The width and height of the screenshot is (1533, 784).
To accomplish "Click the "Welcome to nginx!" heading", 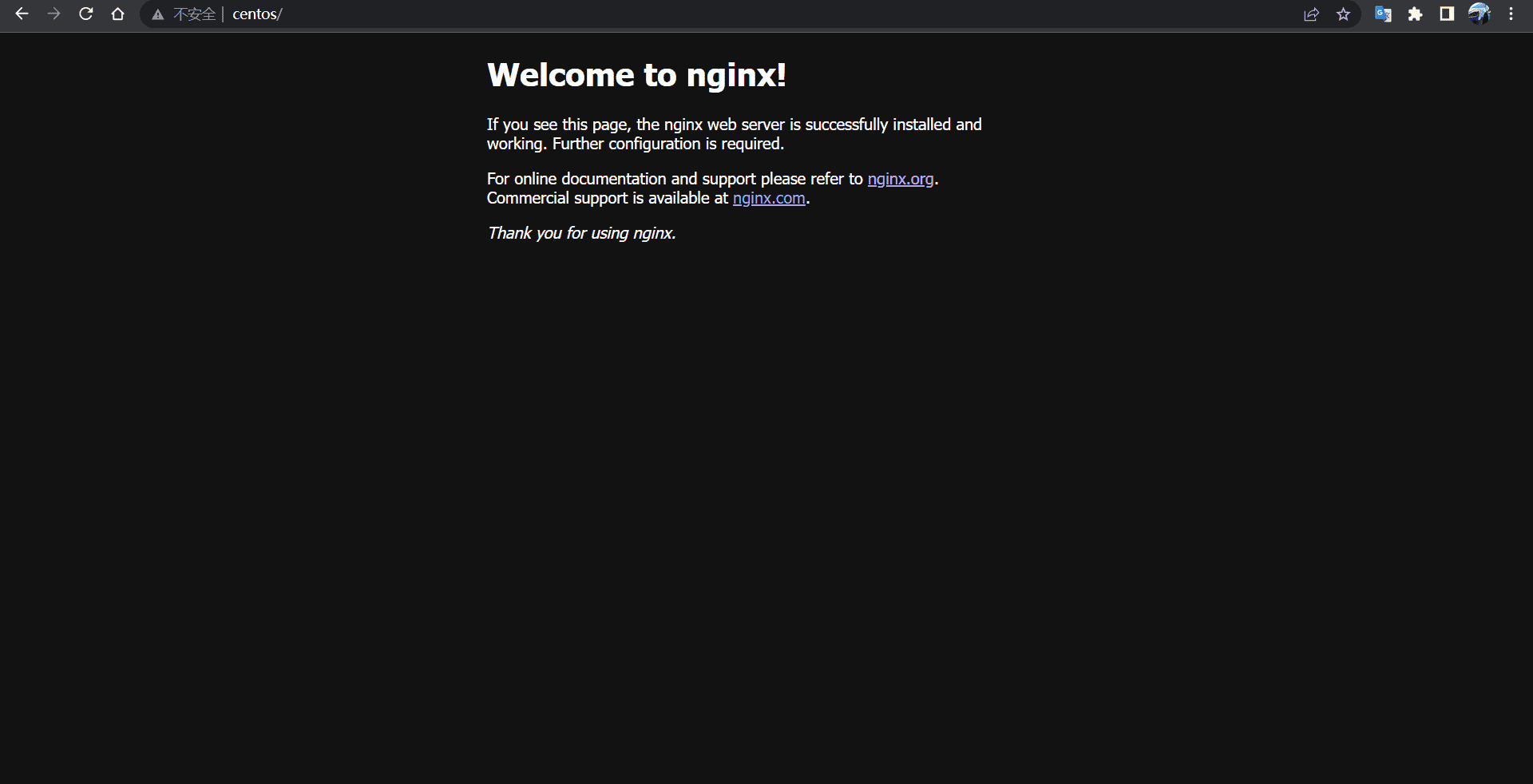I will tap(636, 75).
